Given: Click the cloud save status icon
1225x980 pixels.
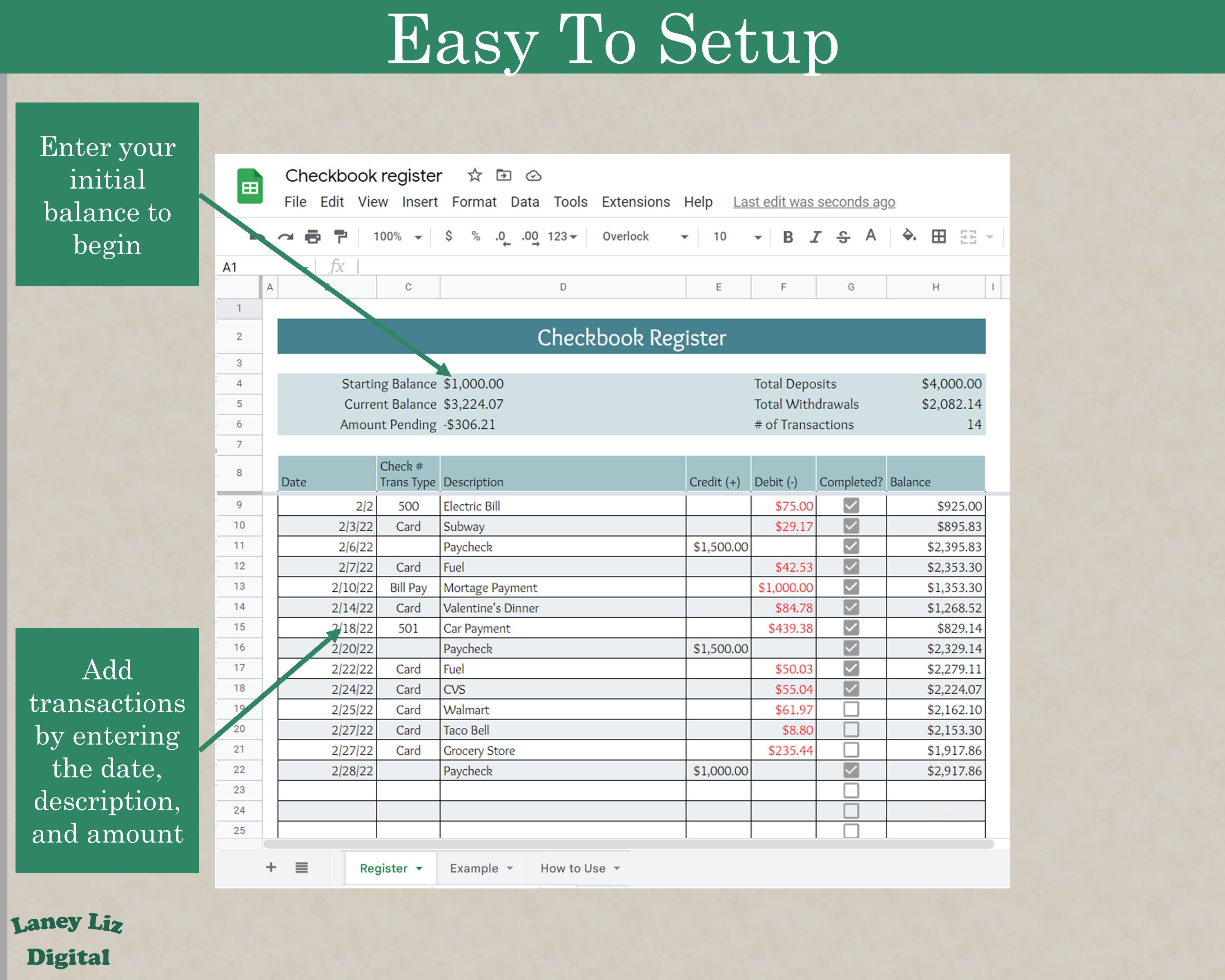Looking at the screenshot, I should 533,176.
